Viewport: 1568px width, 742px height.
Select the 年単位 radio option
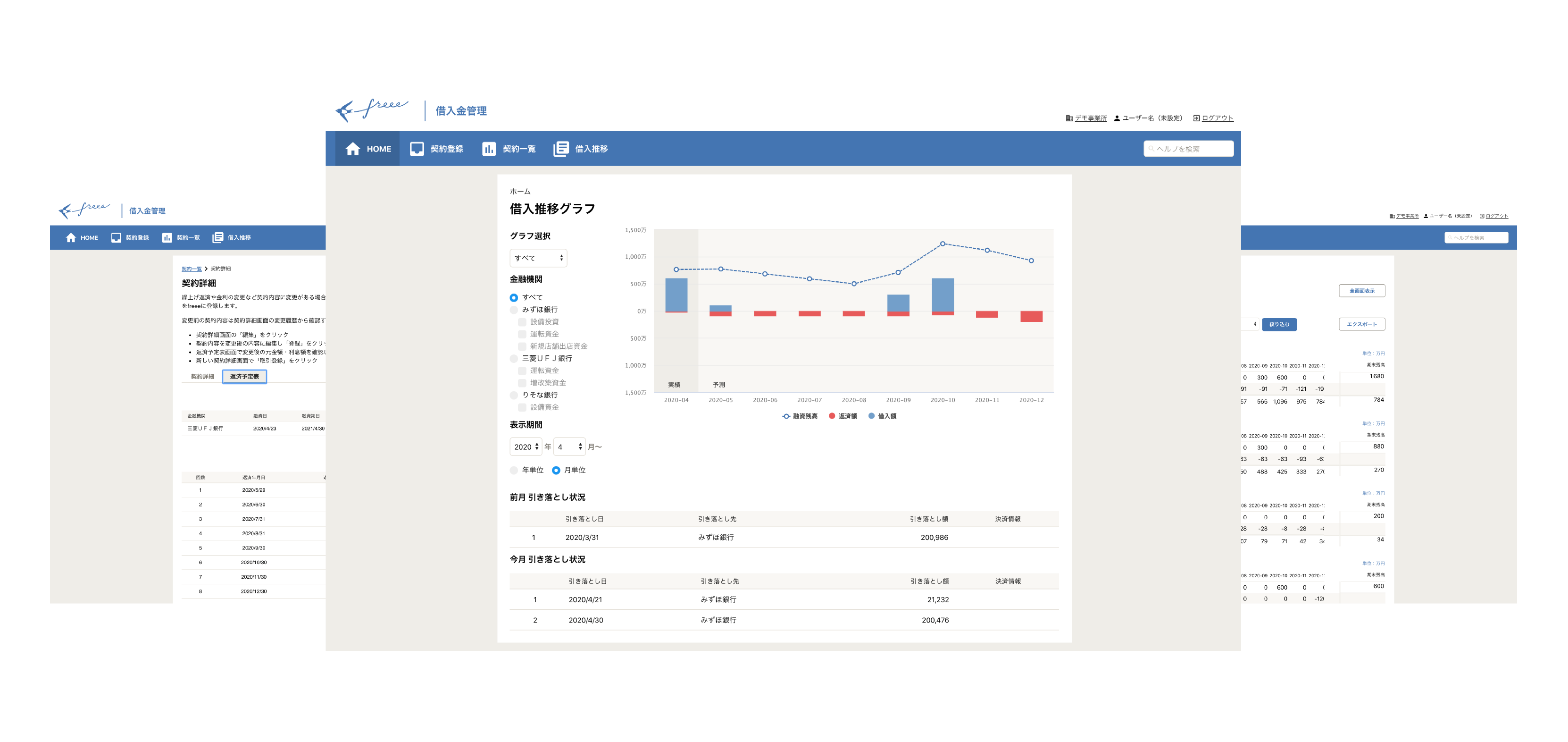click(514, 470)
